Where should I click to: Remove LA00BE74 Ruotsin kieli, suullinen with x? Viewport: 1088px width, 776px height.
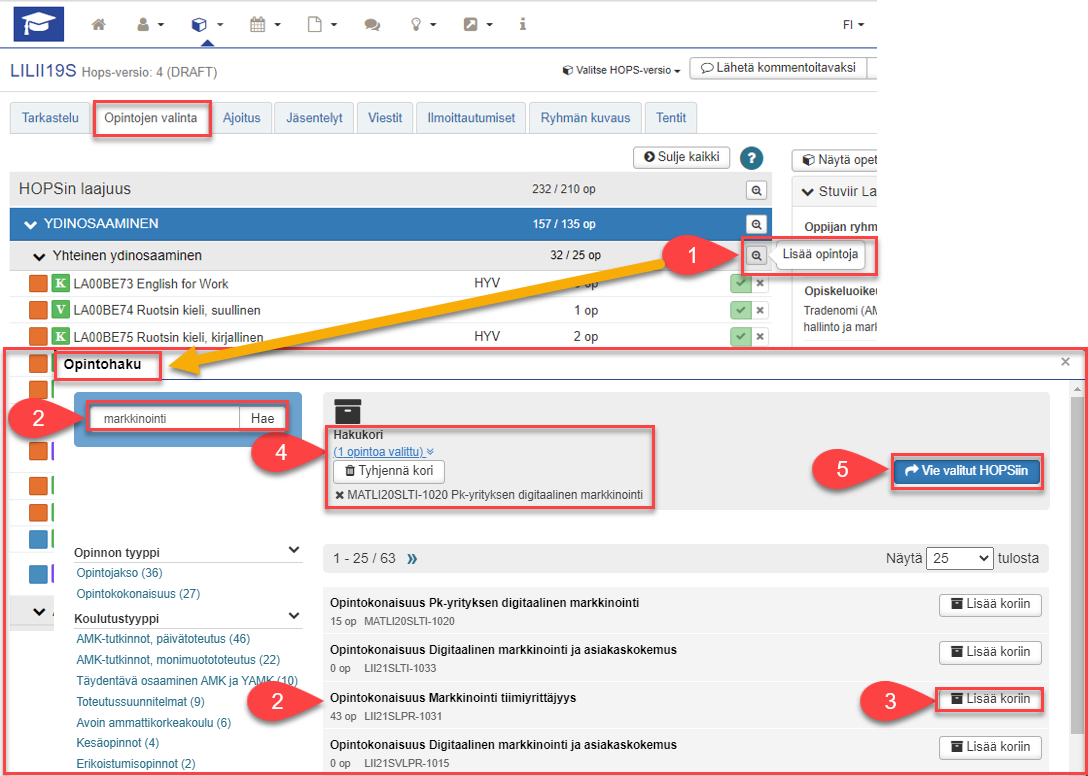click(x=759, y=310)
